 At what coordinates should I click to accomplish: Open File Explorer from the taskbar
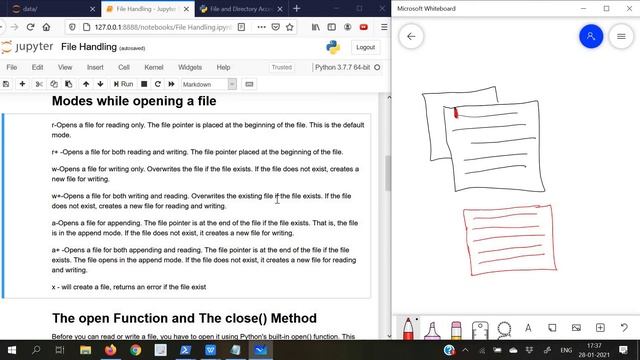pos(85,350)
